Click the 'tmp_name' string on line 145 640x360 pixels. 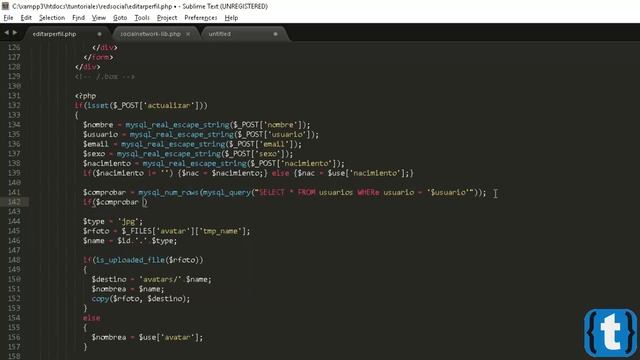click(220, 231)
